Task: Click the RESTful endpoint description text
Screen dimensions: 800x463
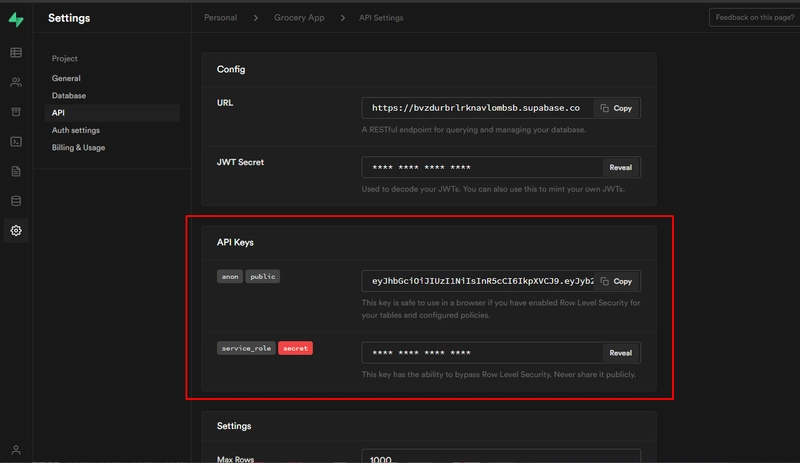Action: 473,130
